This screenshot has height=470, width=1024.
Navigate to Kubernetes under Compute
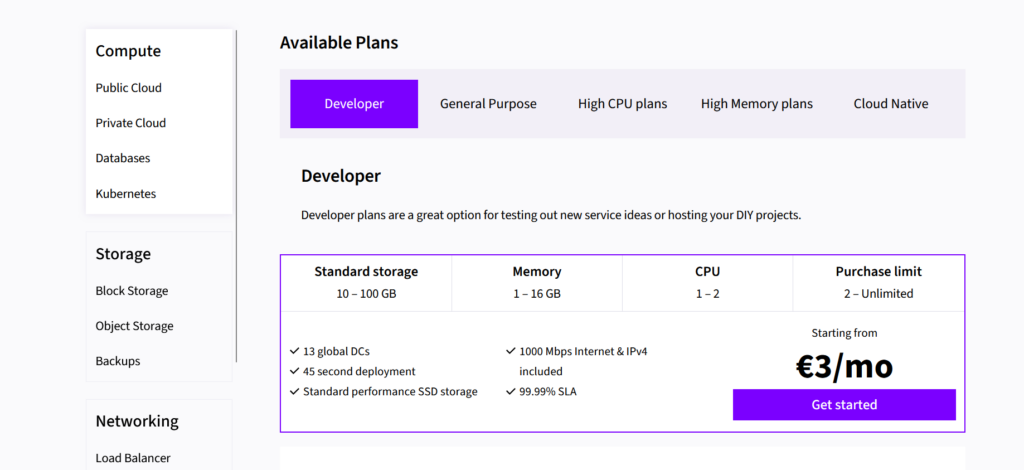[x=125, y=194]
